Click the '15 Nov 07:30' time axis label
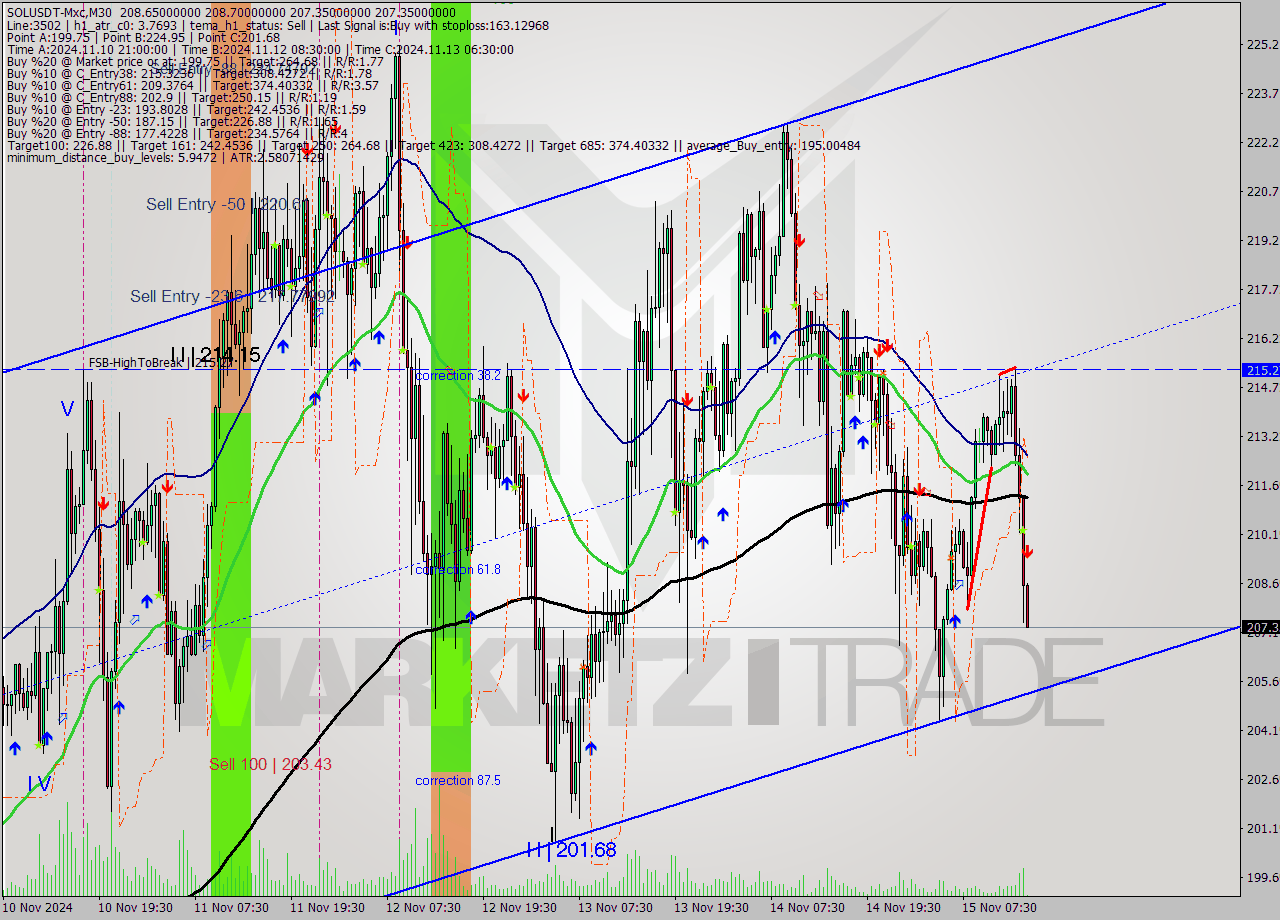The width and height of the screenshot is (1280, 920). point(999,907)
